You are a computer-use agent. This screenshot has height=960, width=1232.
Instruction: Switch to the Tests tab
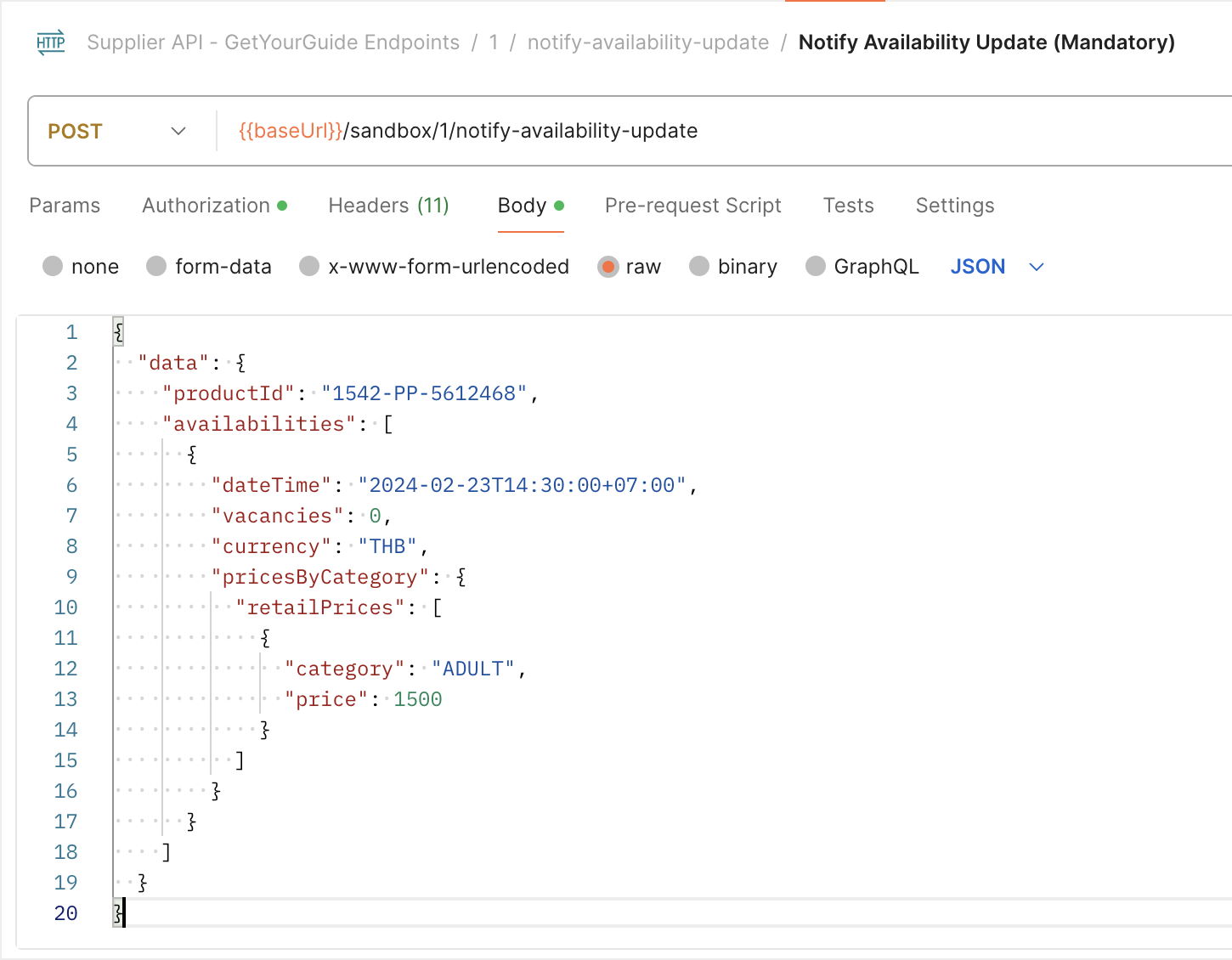[848, 206]
